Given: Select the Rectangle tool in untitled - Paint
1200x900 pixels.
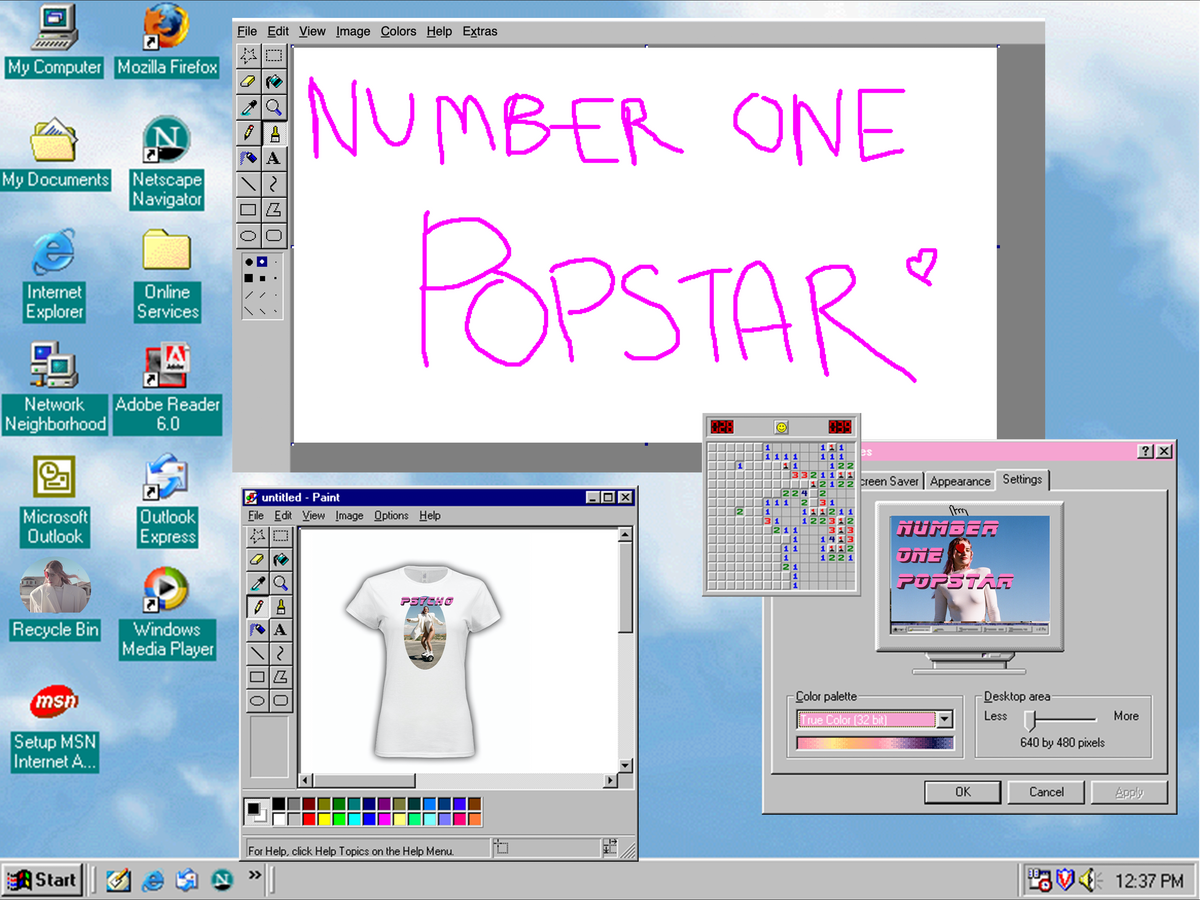Looking at the screenshot, I should 258,677.
